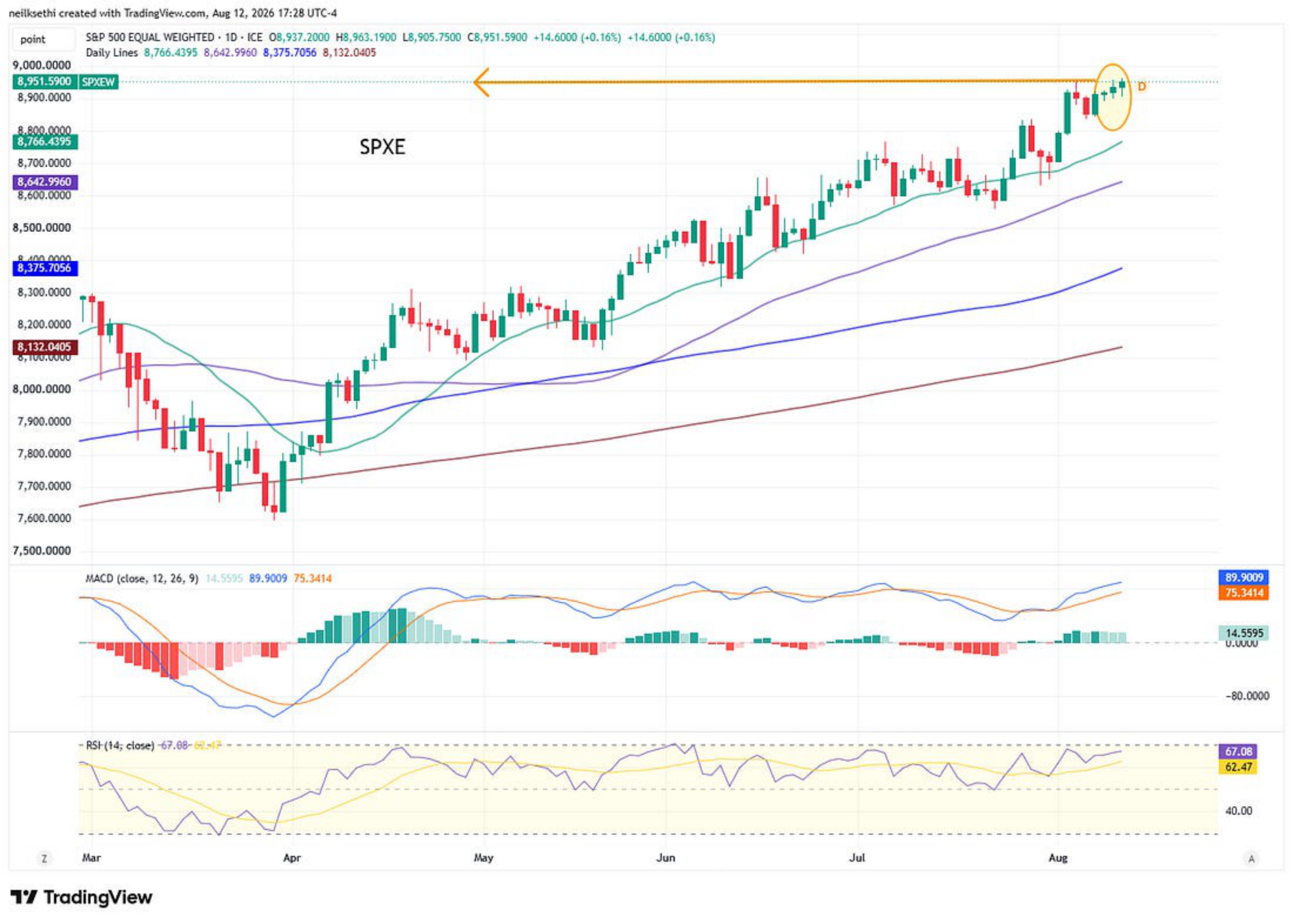Click the TradingView logo
This screenshot has height=924, width=1293.
tap(81, 897)
